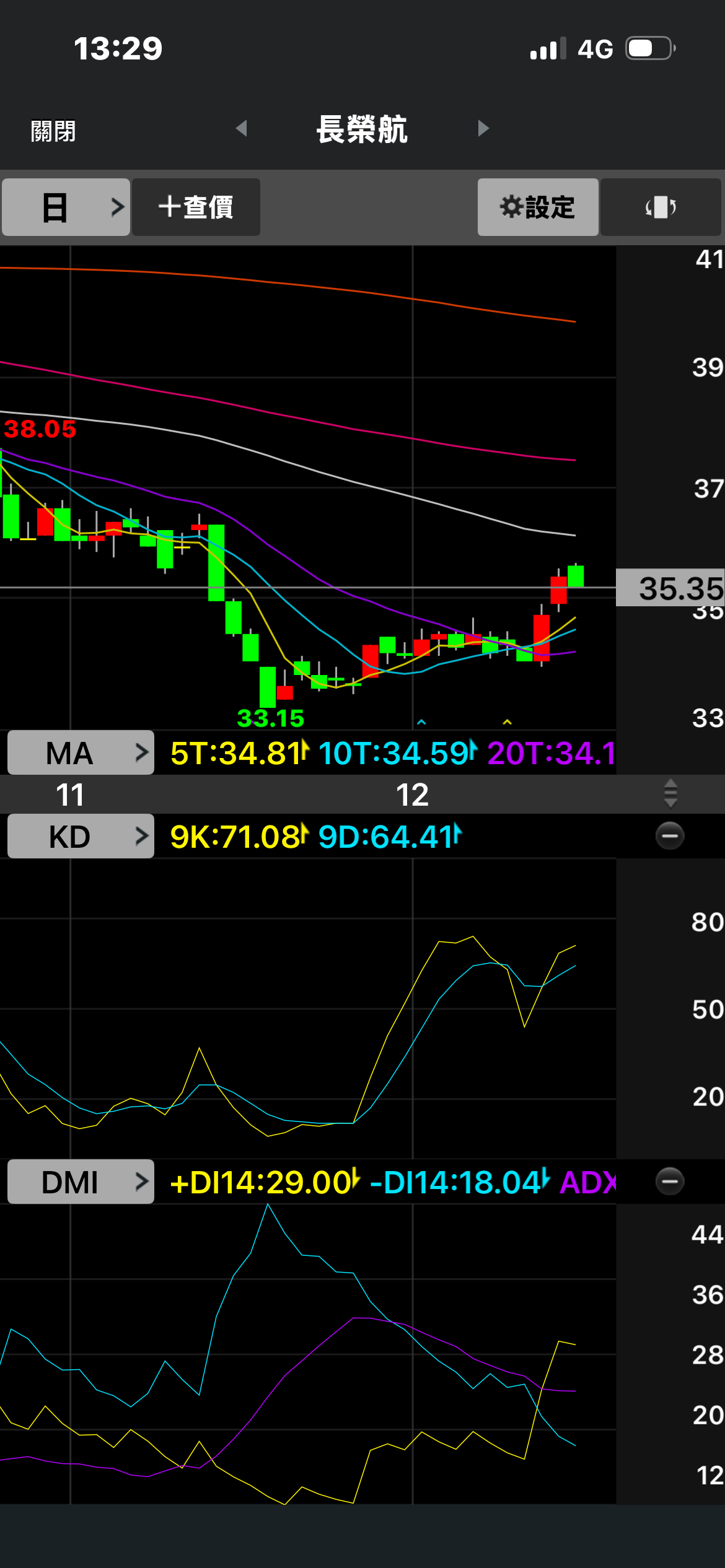
Task: Open the KD indicator selector
Action: point(81,836)
